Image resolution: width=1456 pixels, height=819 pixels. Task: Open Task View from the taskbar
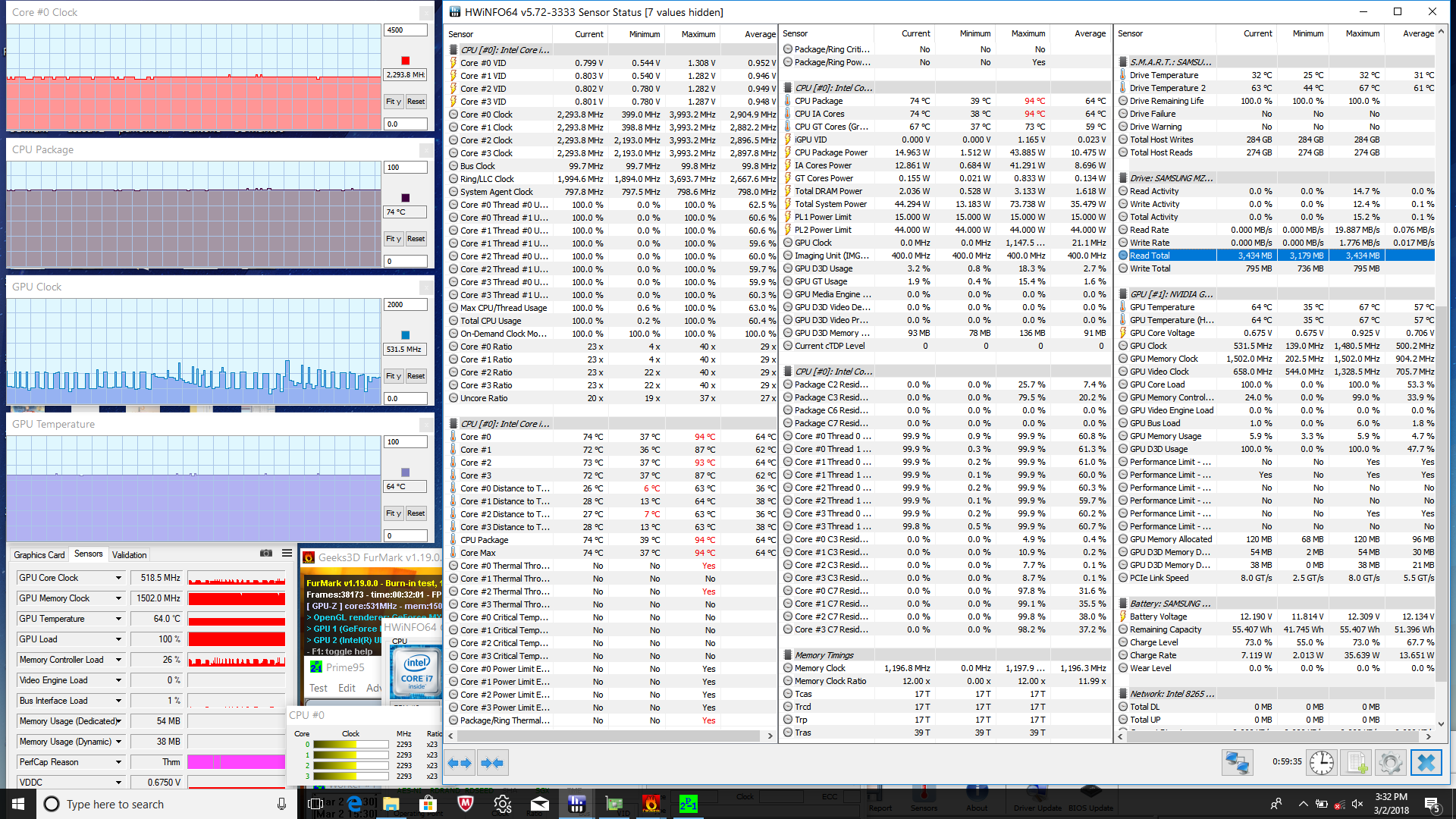(x=315, y=804)
